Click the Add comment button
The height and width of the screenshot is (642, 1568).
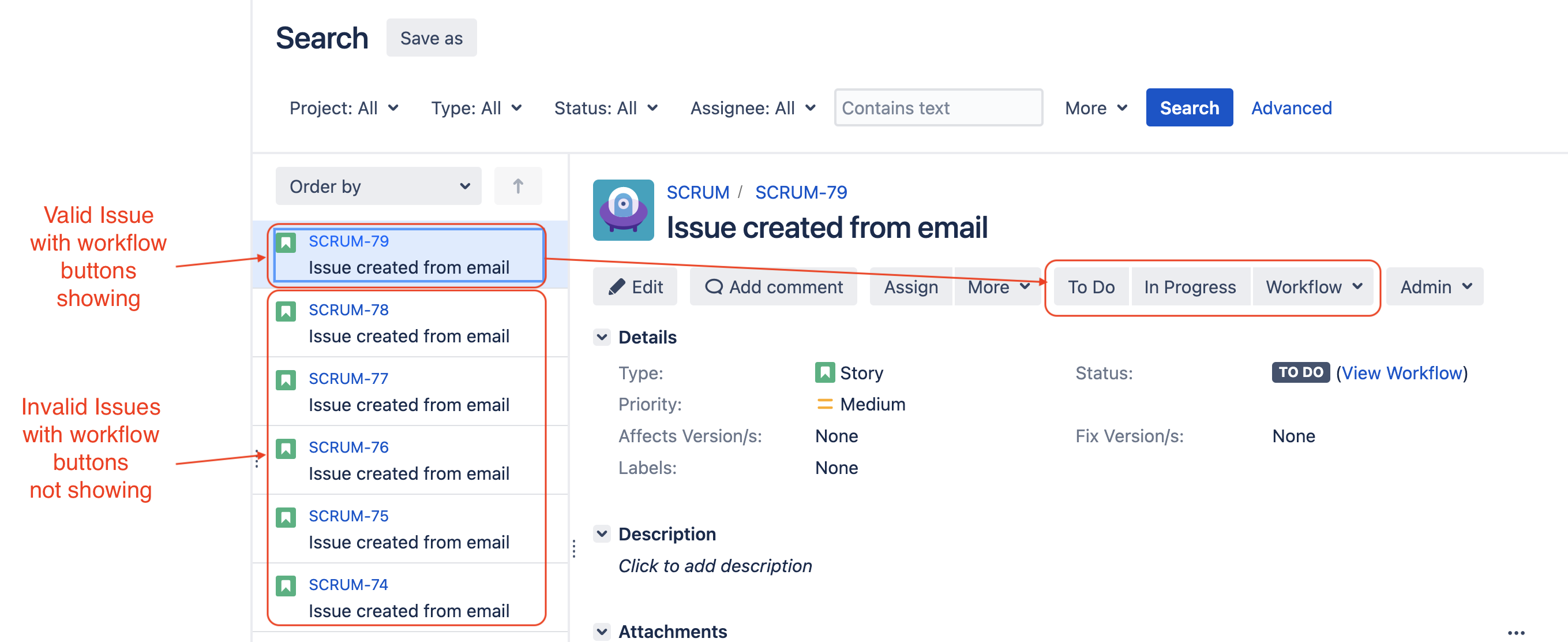coord(773,286)
